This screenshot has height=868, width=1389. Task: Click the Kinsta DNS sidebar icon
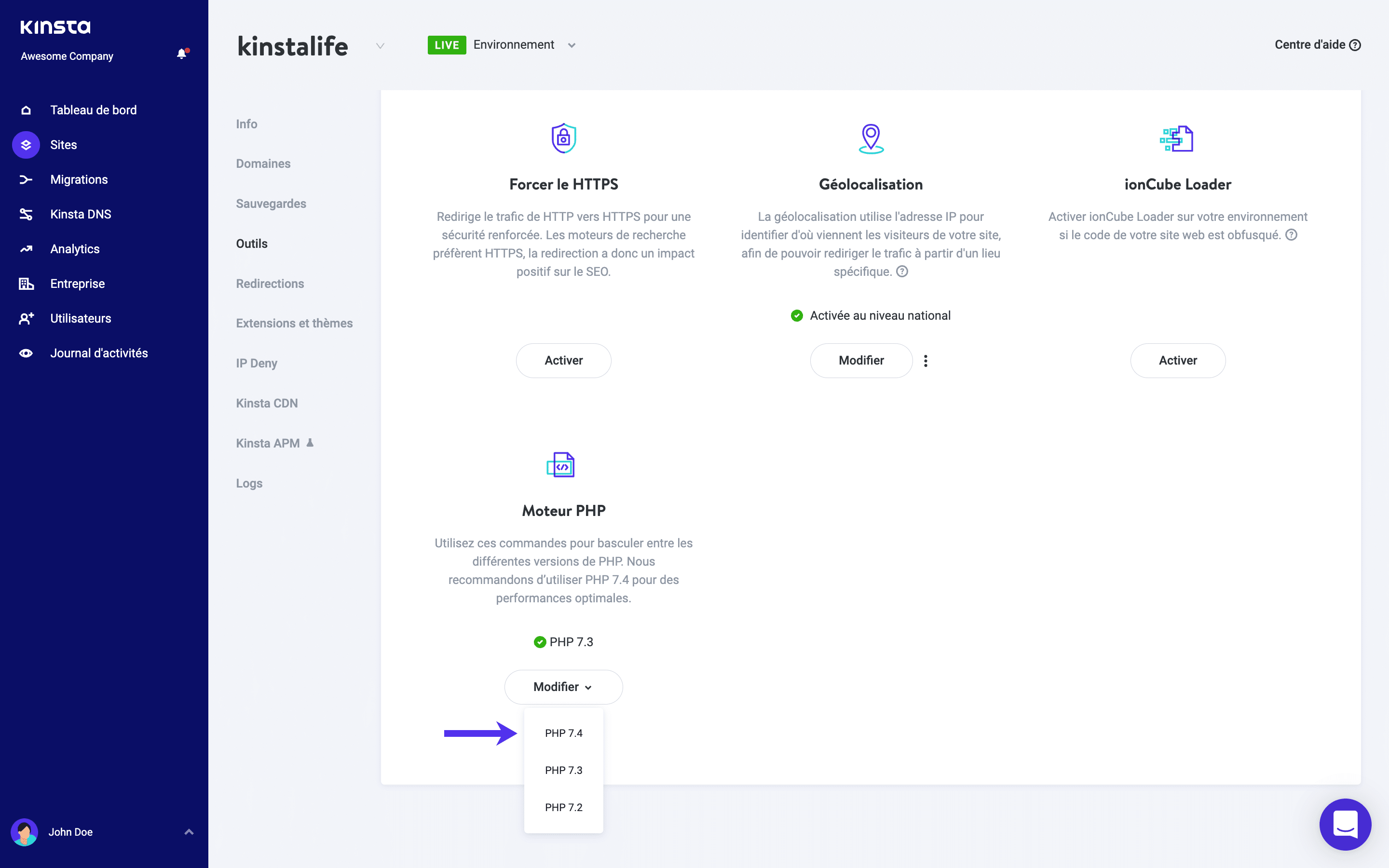[x=26, y=214]
